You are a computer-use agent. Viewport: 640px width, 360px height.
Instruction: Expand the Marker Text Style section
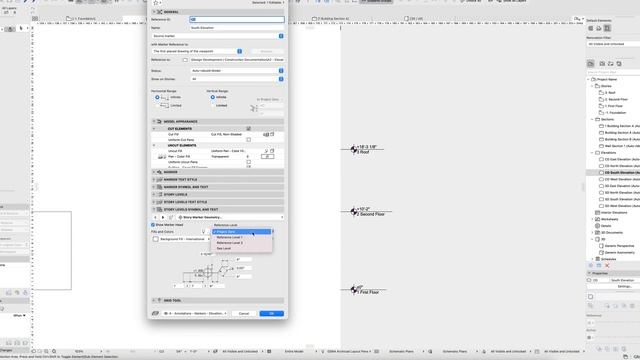[154, 179]
